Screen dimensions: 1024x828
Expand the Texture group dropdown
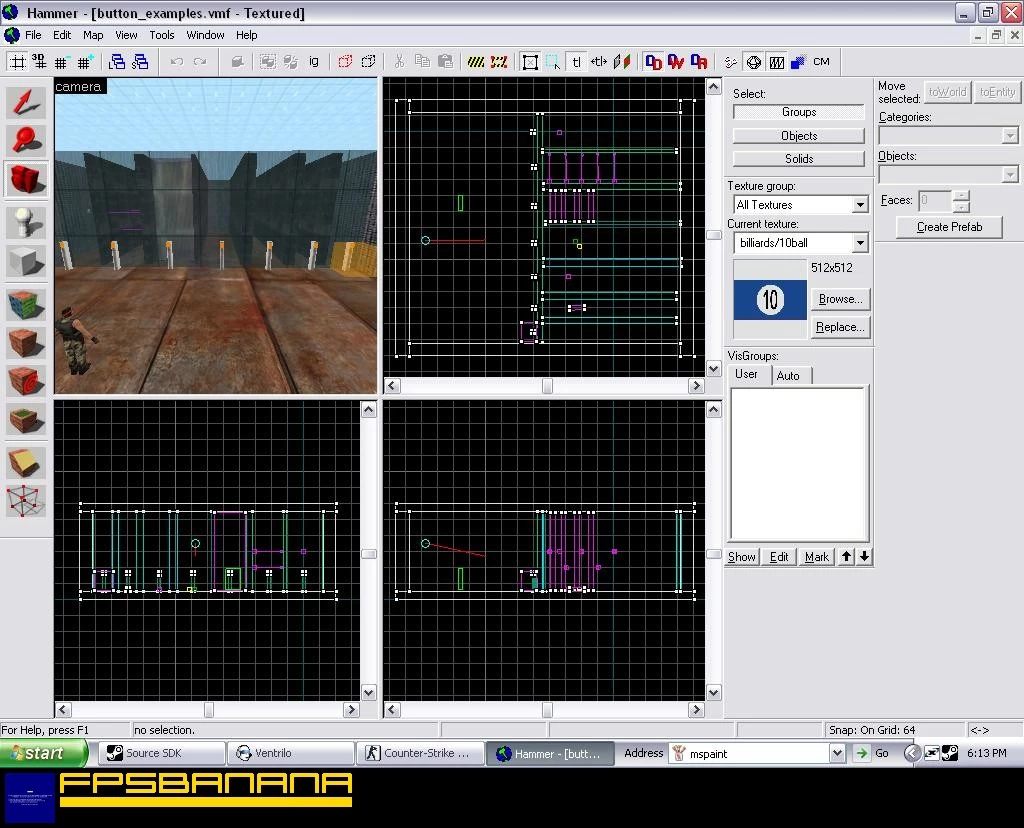click(860, 205)
